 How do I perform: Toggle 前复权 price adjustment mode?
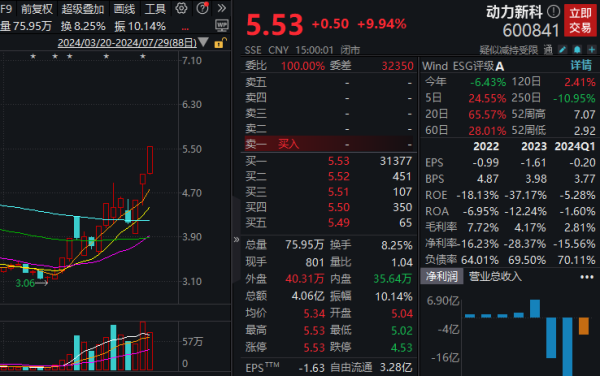pyautogui.click(x=37, y=8)
